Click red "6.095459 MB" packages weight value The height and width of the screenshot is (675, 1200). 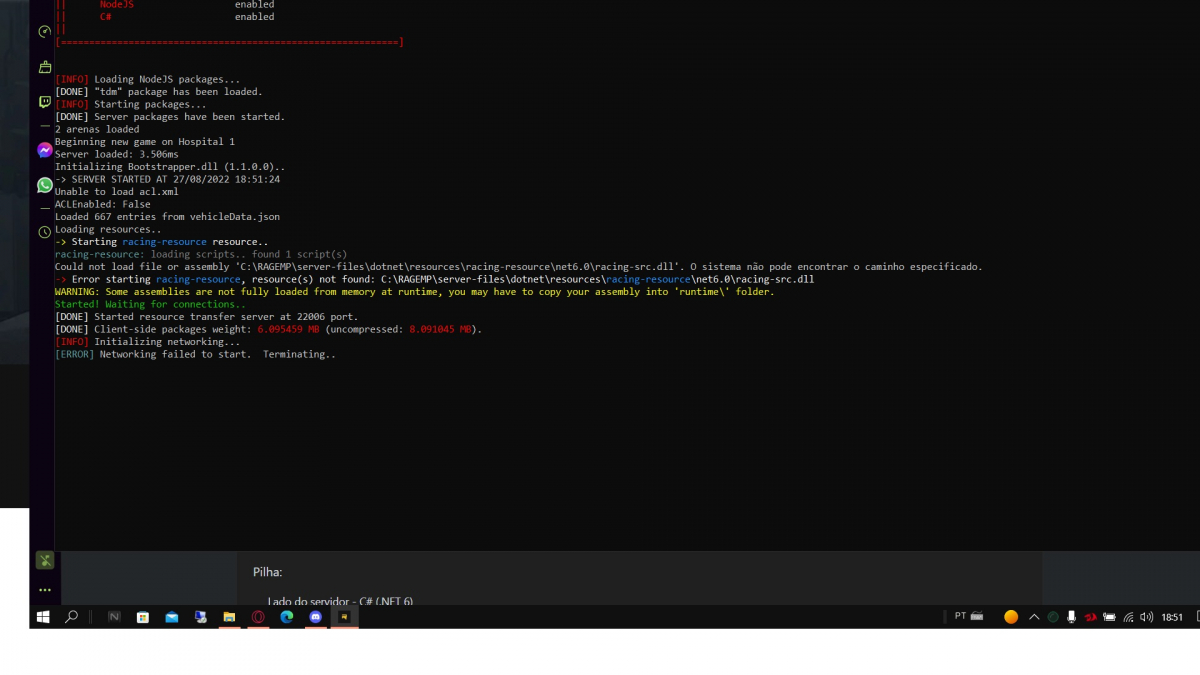pyautogui.click(x=288, y=329)
